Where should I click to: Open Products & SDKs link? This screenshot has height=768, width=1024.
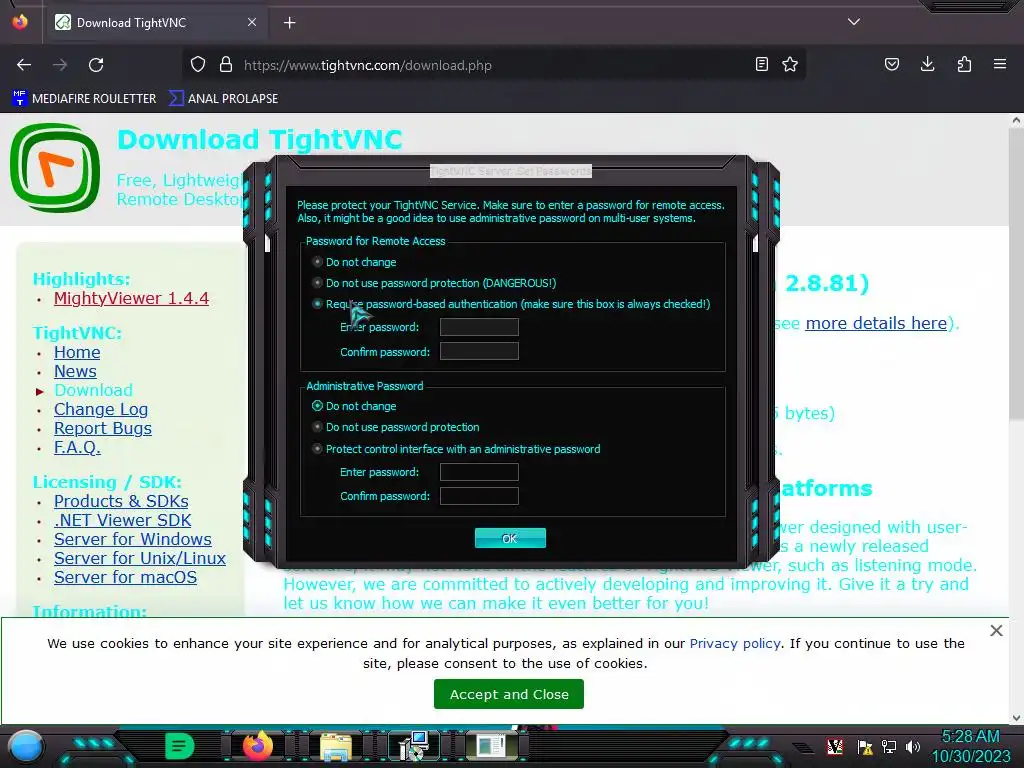(121, 502)
